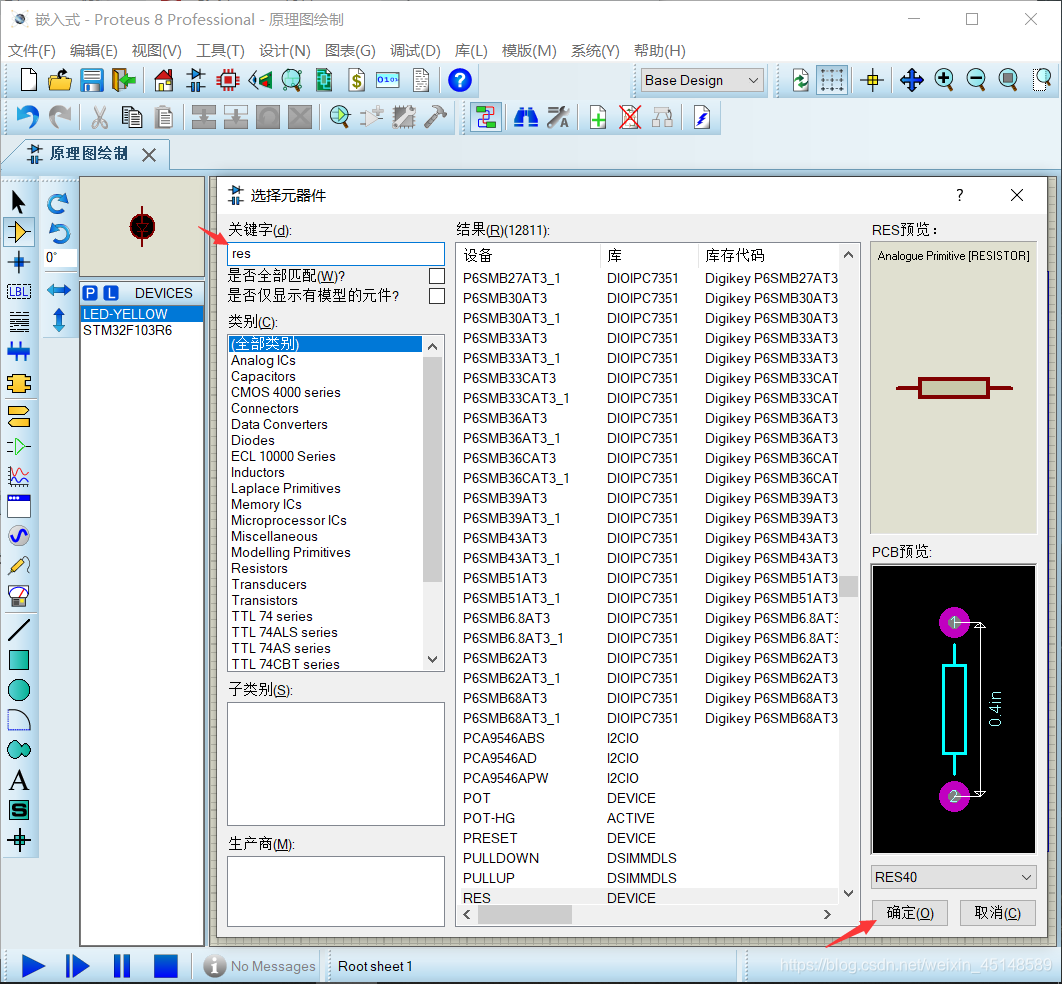This screenshot has height=984, width=1062.
Task: Select the Component Mode tool
Action: (x=18, y=232)
